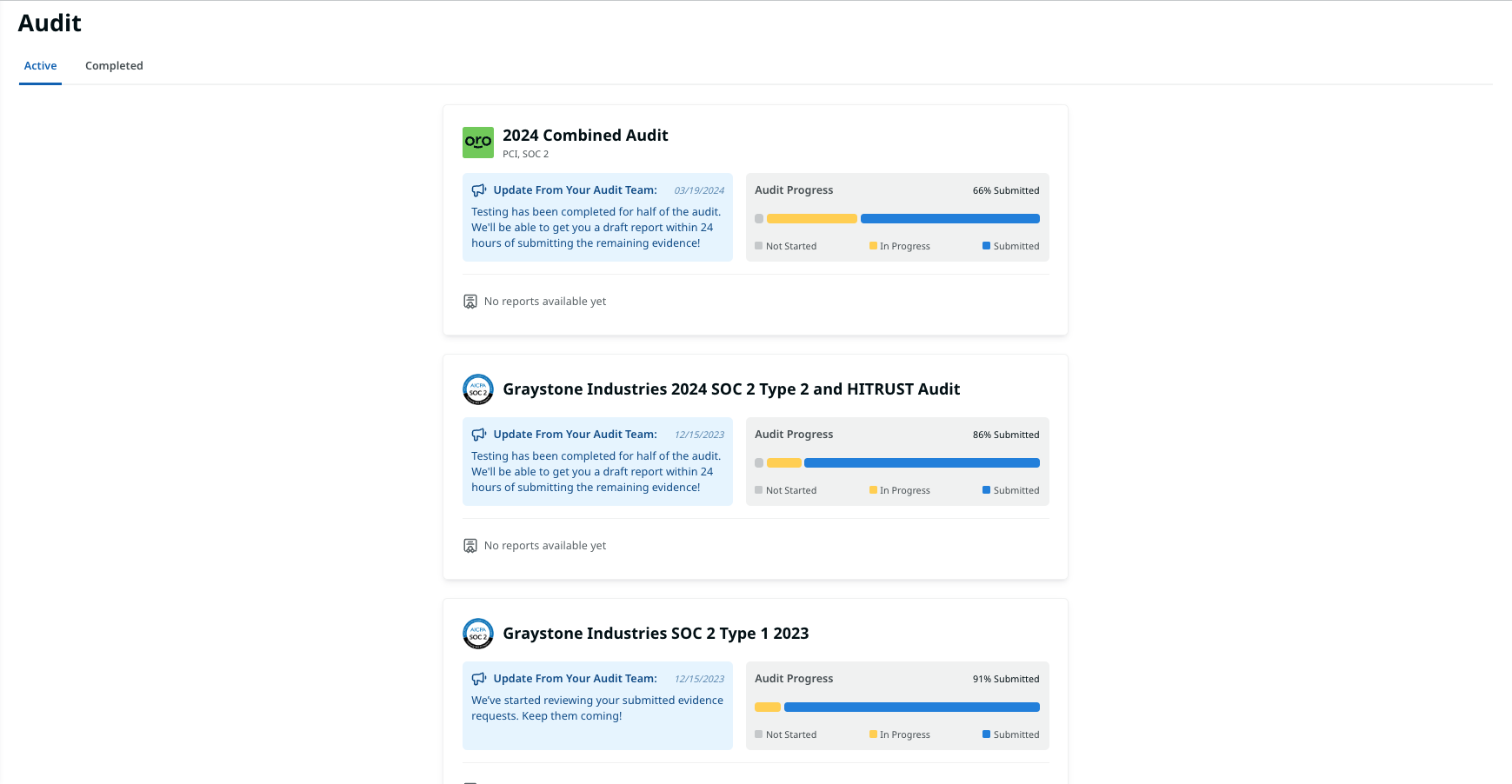Open Graystone Industries 2024 SOC 2 Type 2 and HITRUST Audit
Viewport: 1512px width, 784px height.
coord(731,389)
